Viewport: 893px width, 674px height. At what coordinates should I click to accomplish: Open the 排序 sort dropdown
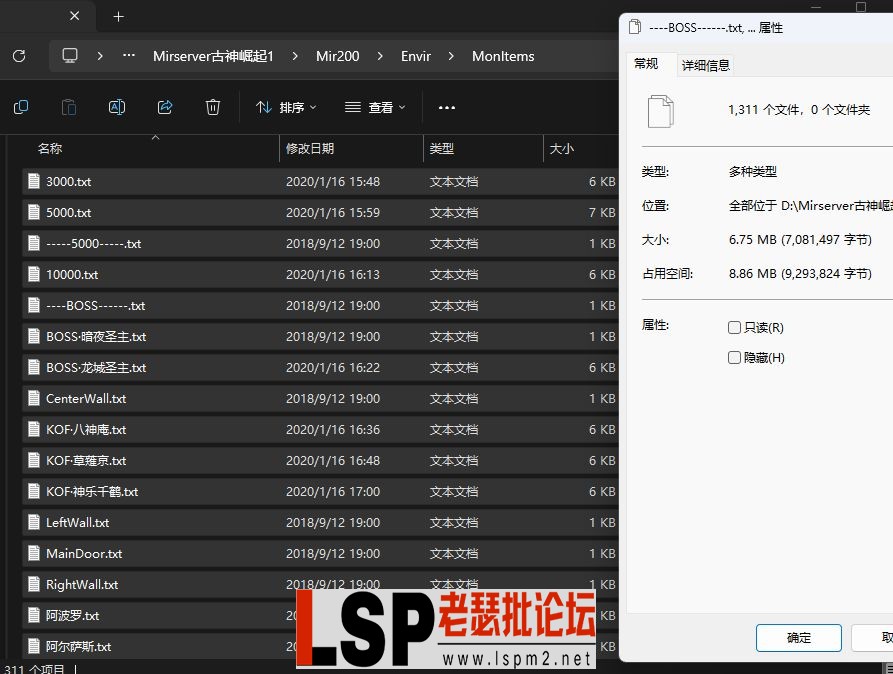pyautogui.click(x=286, y=107)
